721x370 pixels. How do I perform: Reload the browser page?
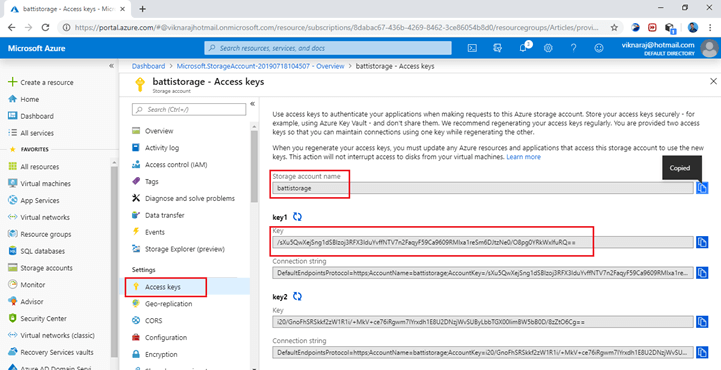(46, 28)
